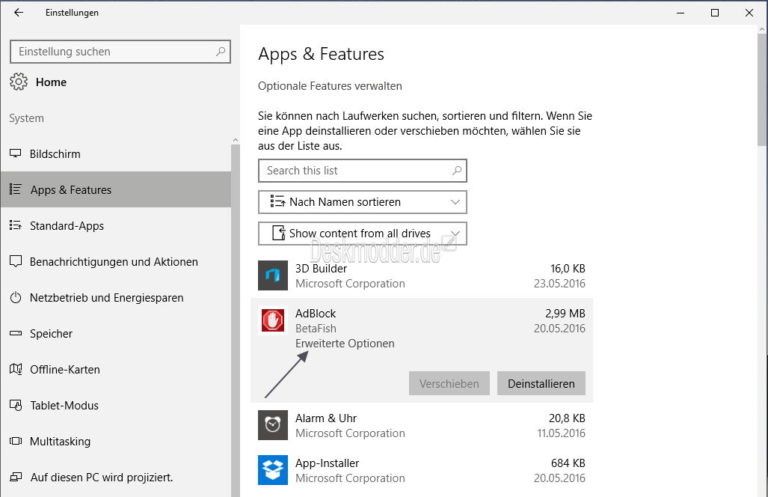
Task: Click the drive icon in Show content dropdown
Action: click(x=279, y=233)
